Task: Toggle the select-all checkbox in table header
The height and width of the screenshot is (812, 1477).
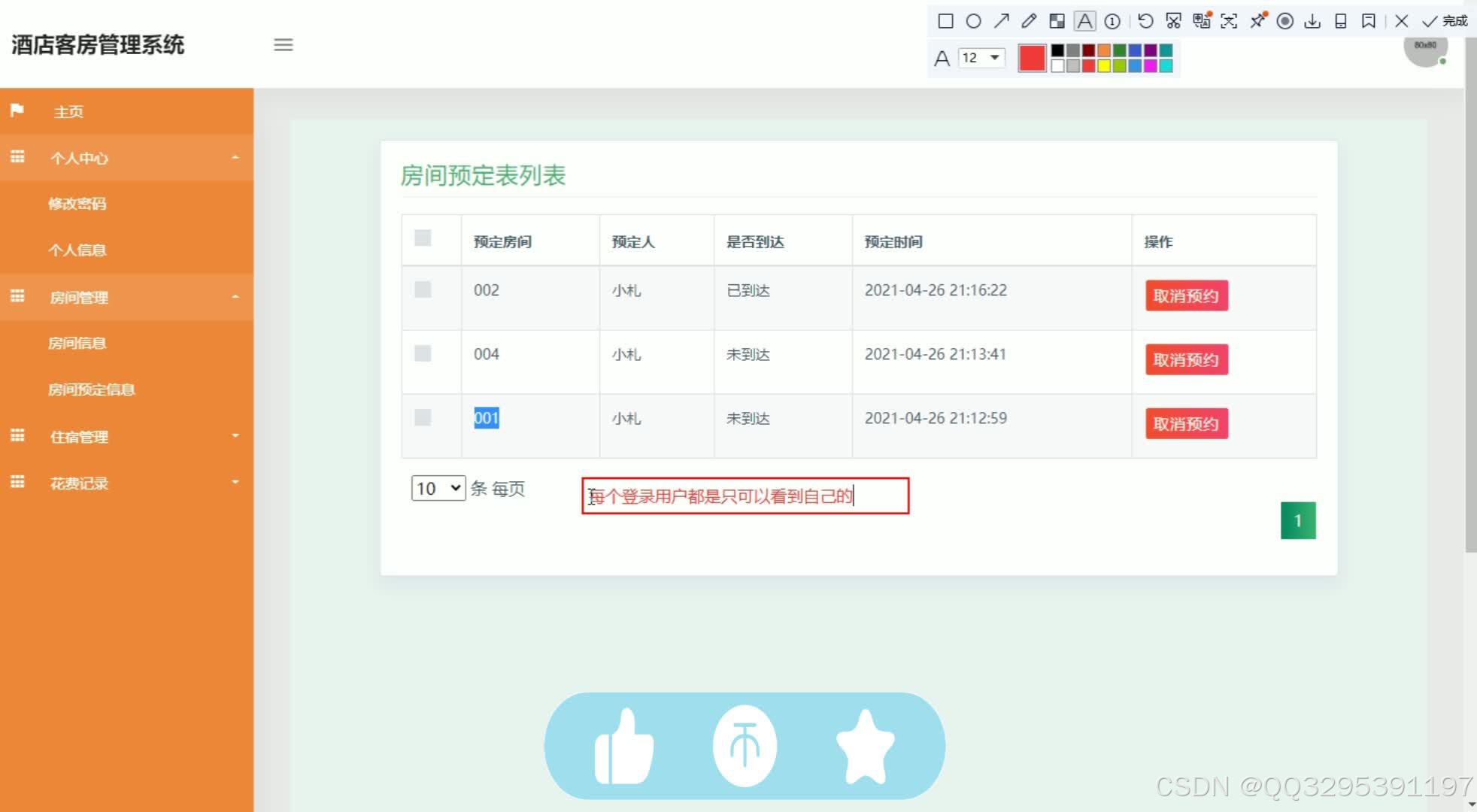Action: [423, 238]
